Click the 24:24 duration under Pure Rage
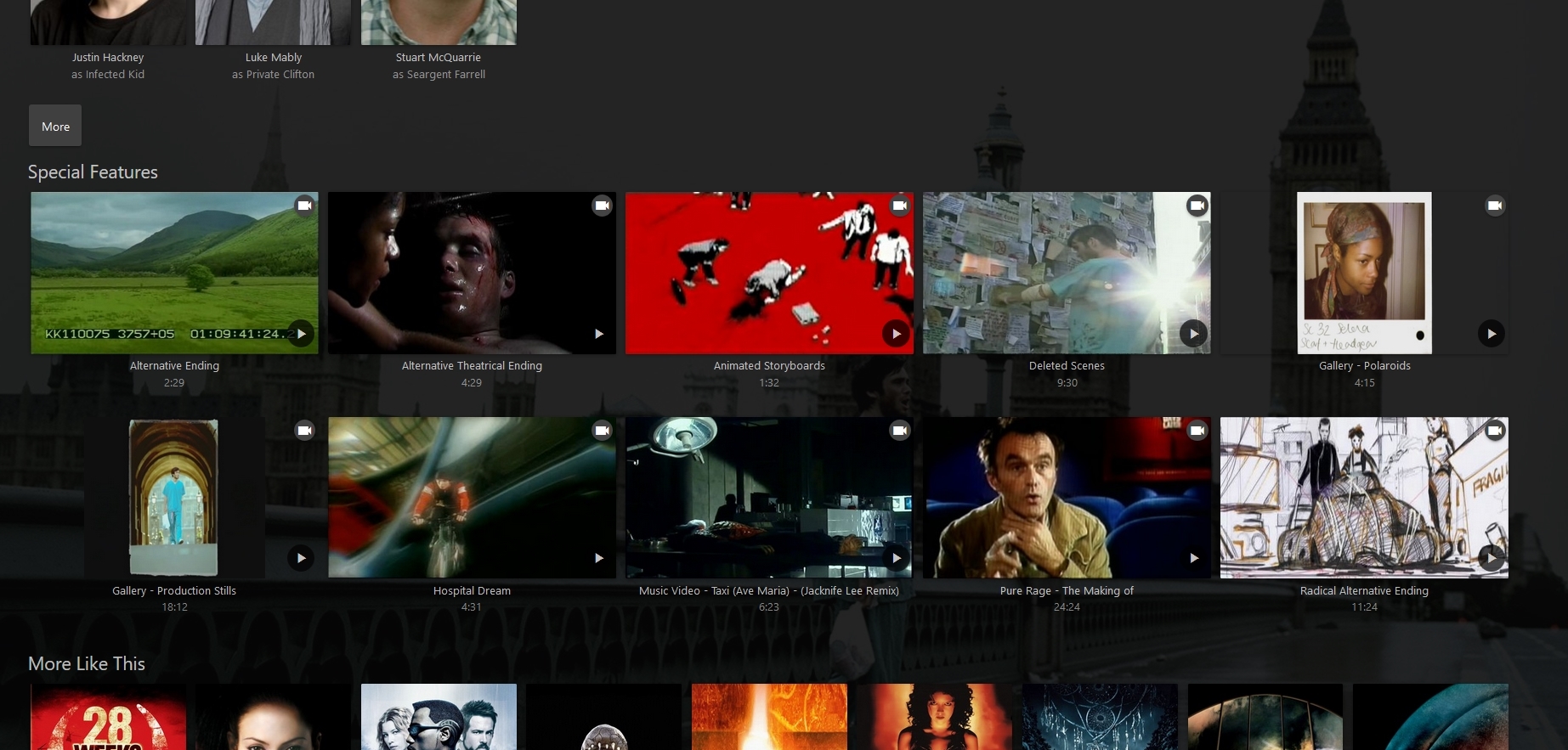The image size is (1568, 750). click(1067, 607)
